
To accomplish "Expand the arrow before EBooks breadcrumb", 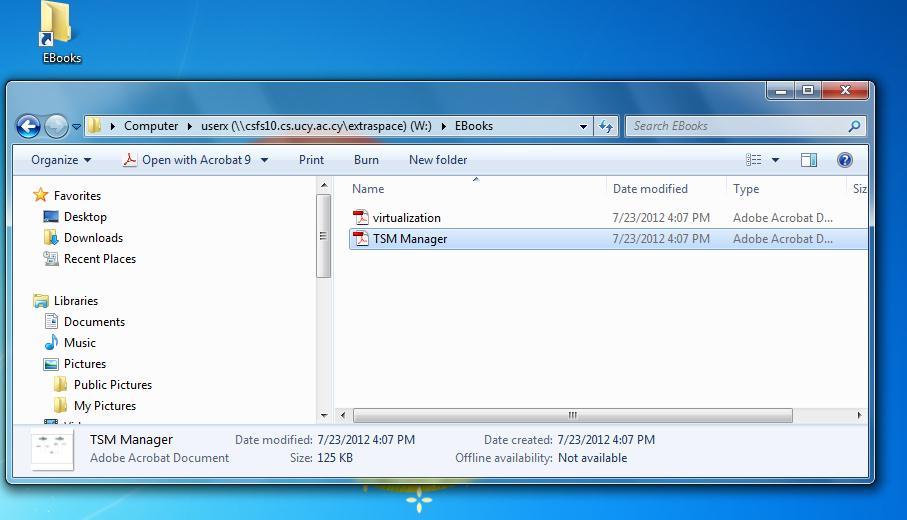I will (444, 126).
